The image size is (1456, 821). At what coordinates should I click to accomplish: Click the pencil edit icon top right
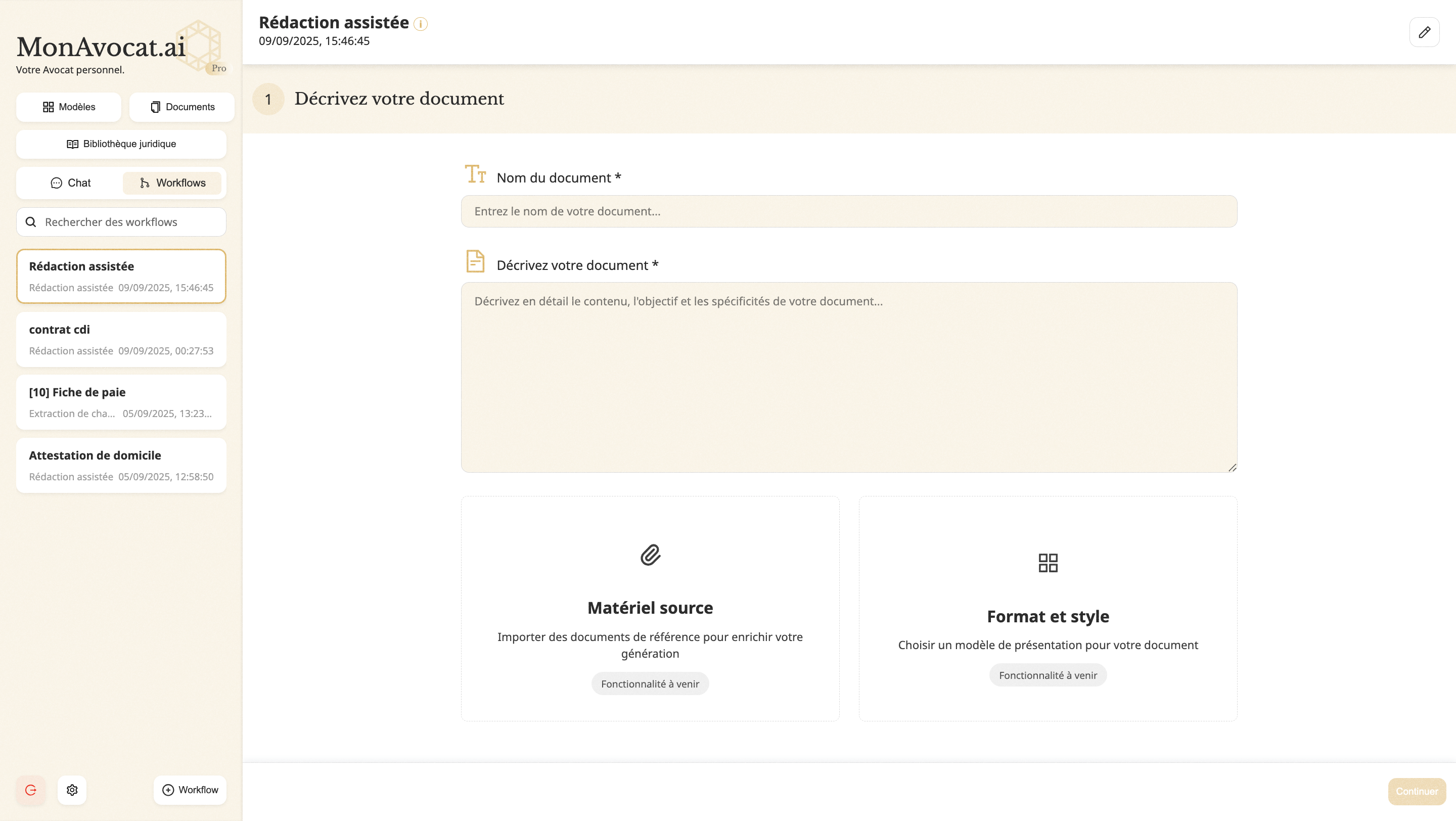point(1424,32)
